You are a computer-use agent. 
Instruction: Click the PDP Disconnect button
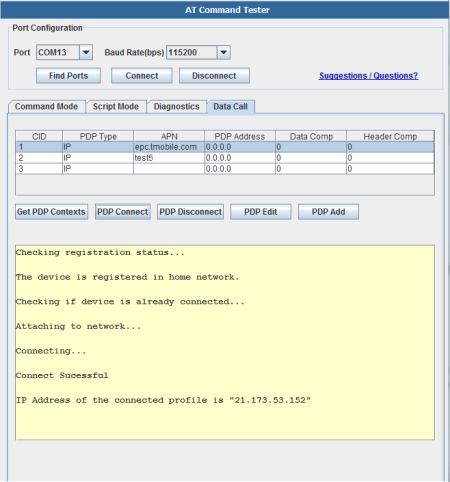click(x=190, y=212)
